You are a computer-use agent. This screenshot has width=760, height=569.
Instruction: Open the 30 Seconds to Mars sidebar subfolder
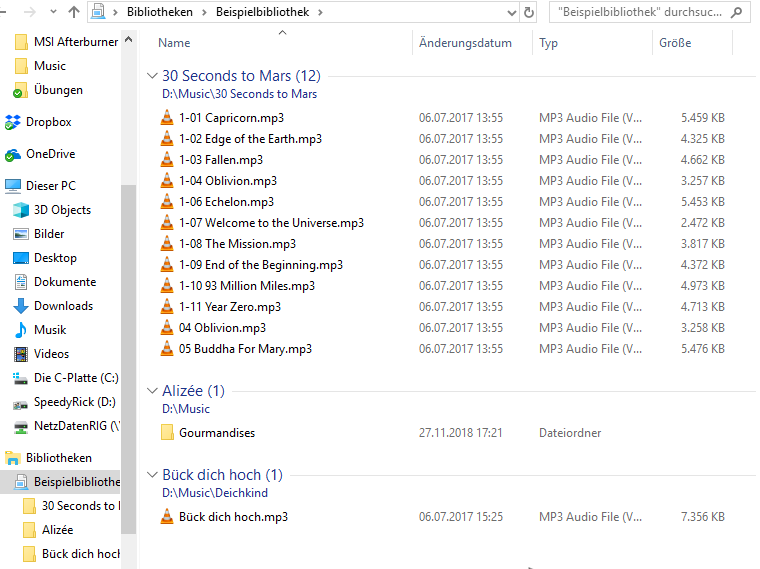pyautogui.click(x=71, y=506)
